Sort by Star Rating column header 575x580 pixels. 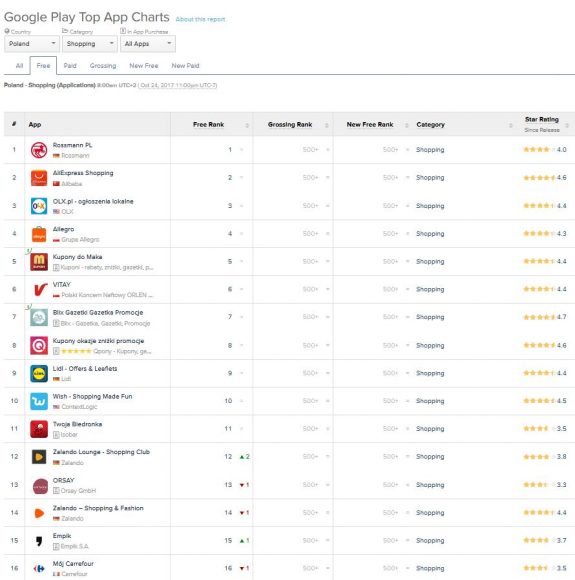click(542, 119)
